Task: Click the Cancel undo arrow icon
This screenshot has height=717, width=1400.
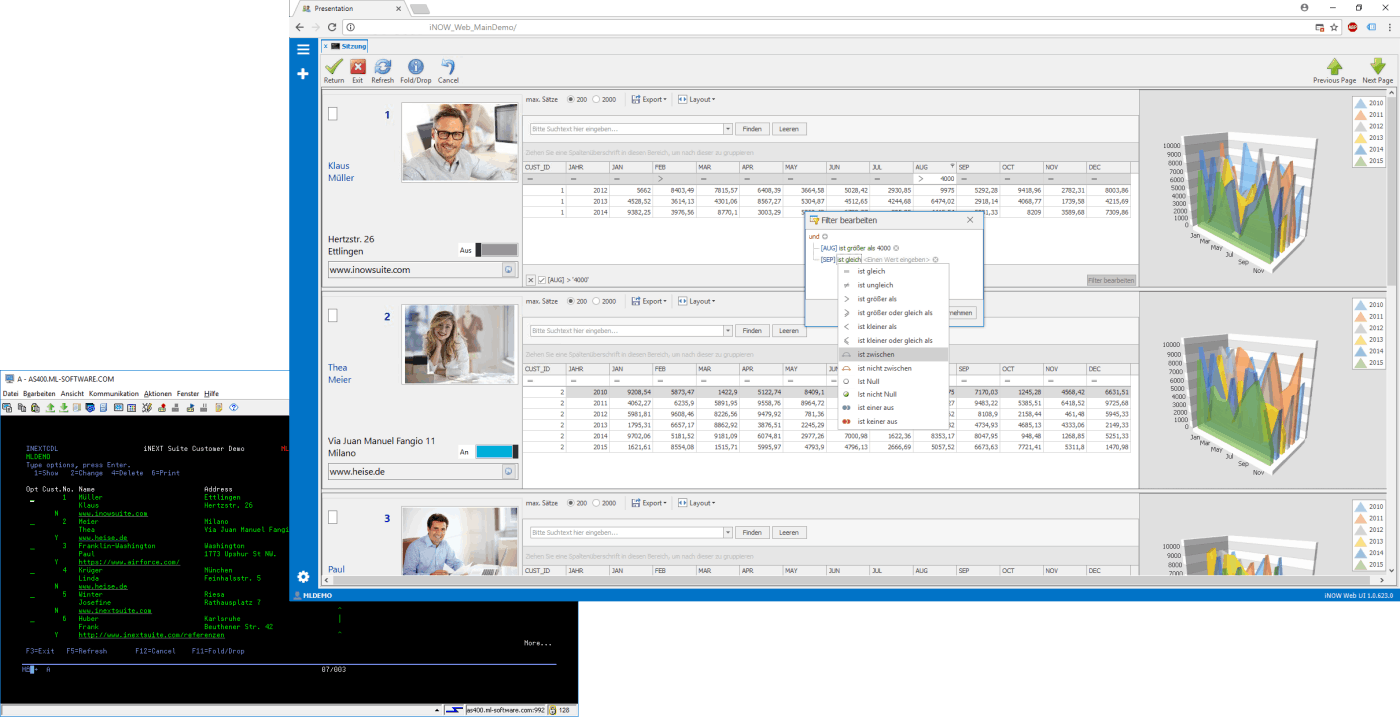Action: 448,67
